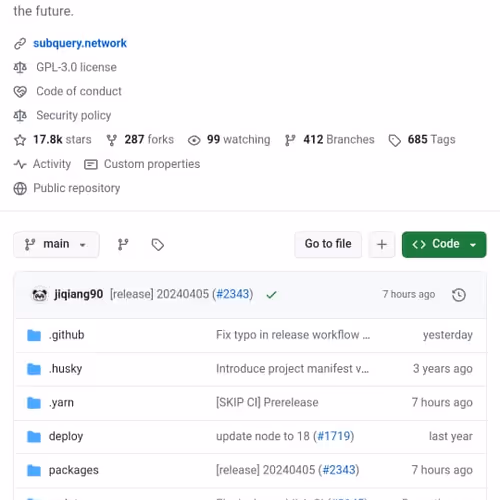Open the .husky folder
The width and height of the screenshot is (500, 500).
coord(65,369)
